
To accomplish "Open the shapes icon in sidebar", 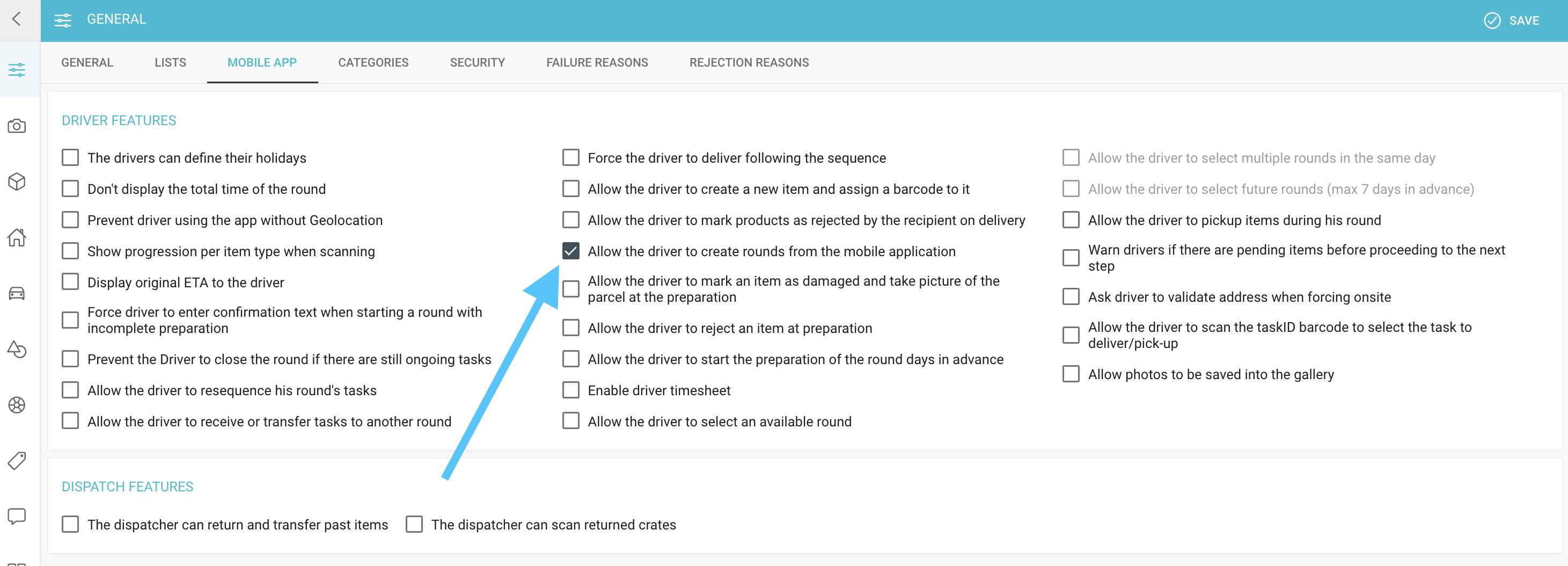I will tap(17, 349).
